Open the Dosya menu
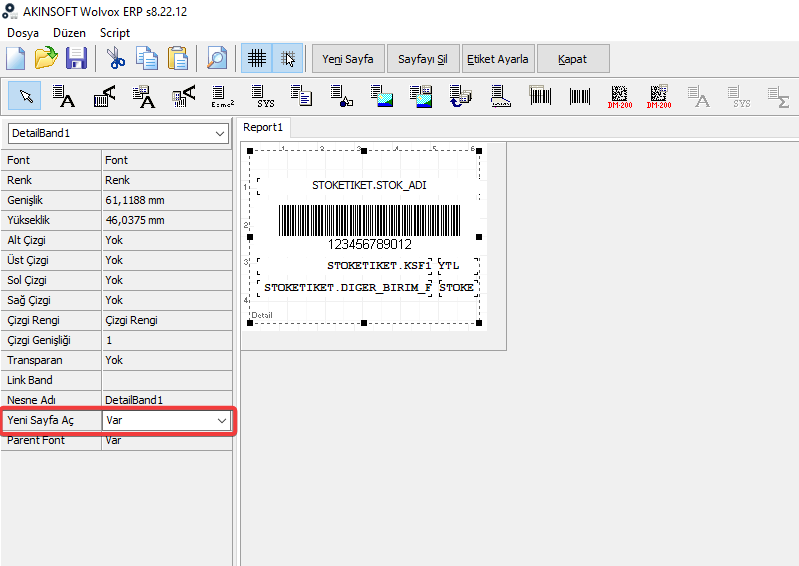This screenshot has width=799, height=566. click(x=23, y=33)
